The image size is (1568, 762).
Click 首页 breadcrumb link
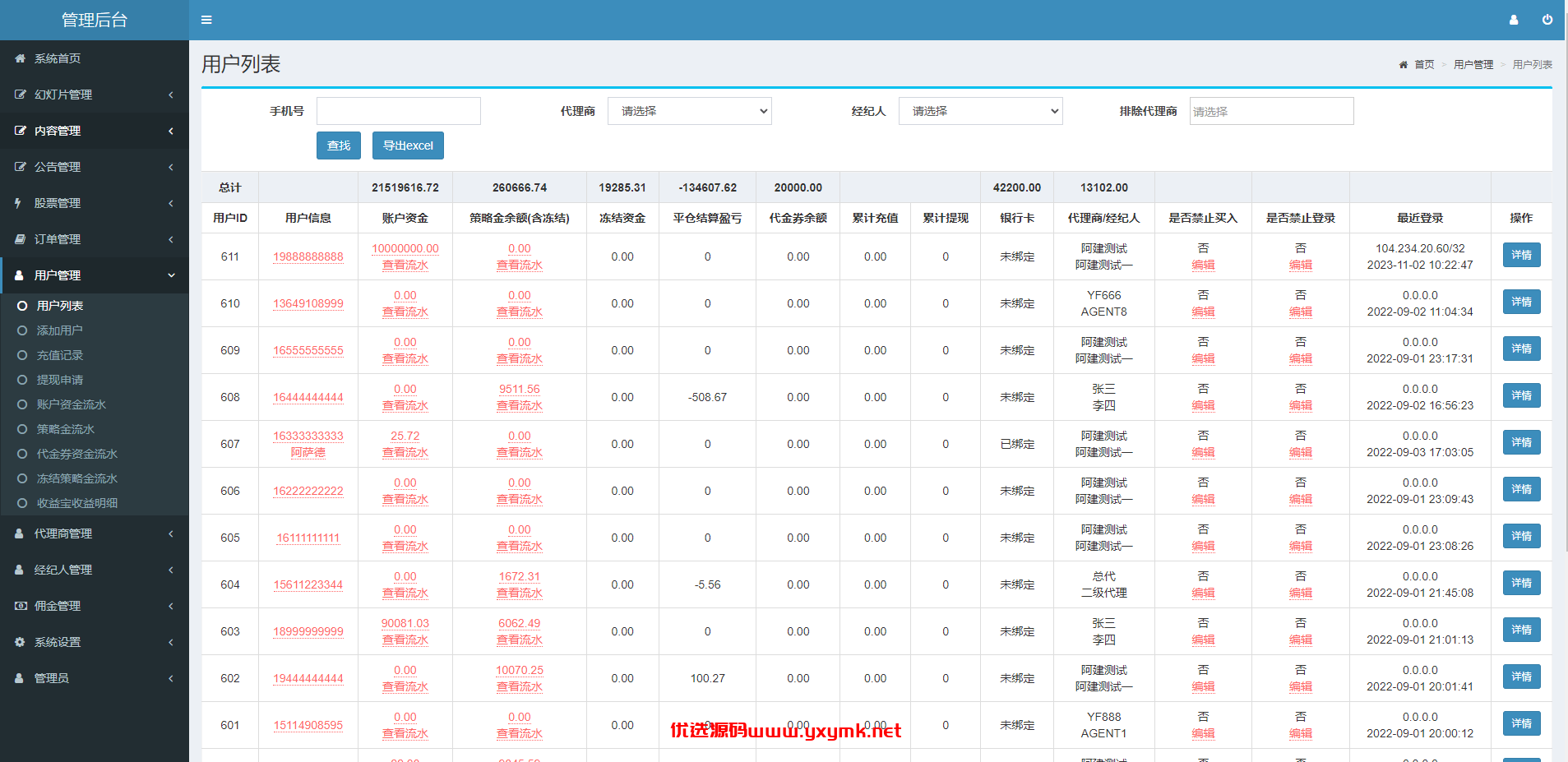1424,65
